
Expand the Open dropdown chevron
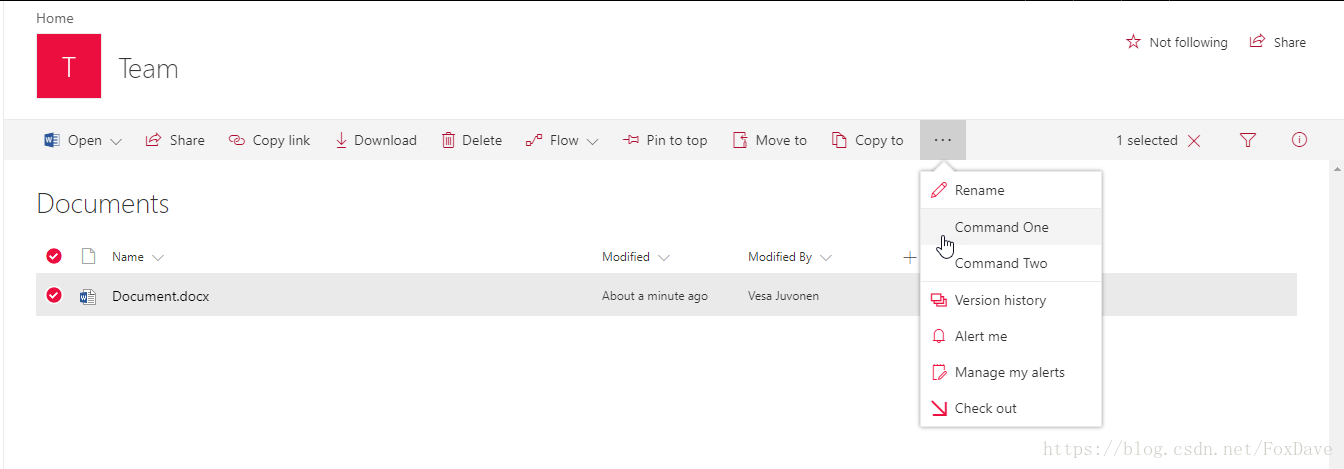pyautogui.click(x=116, y=141)
